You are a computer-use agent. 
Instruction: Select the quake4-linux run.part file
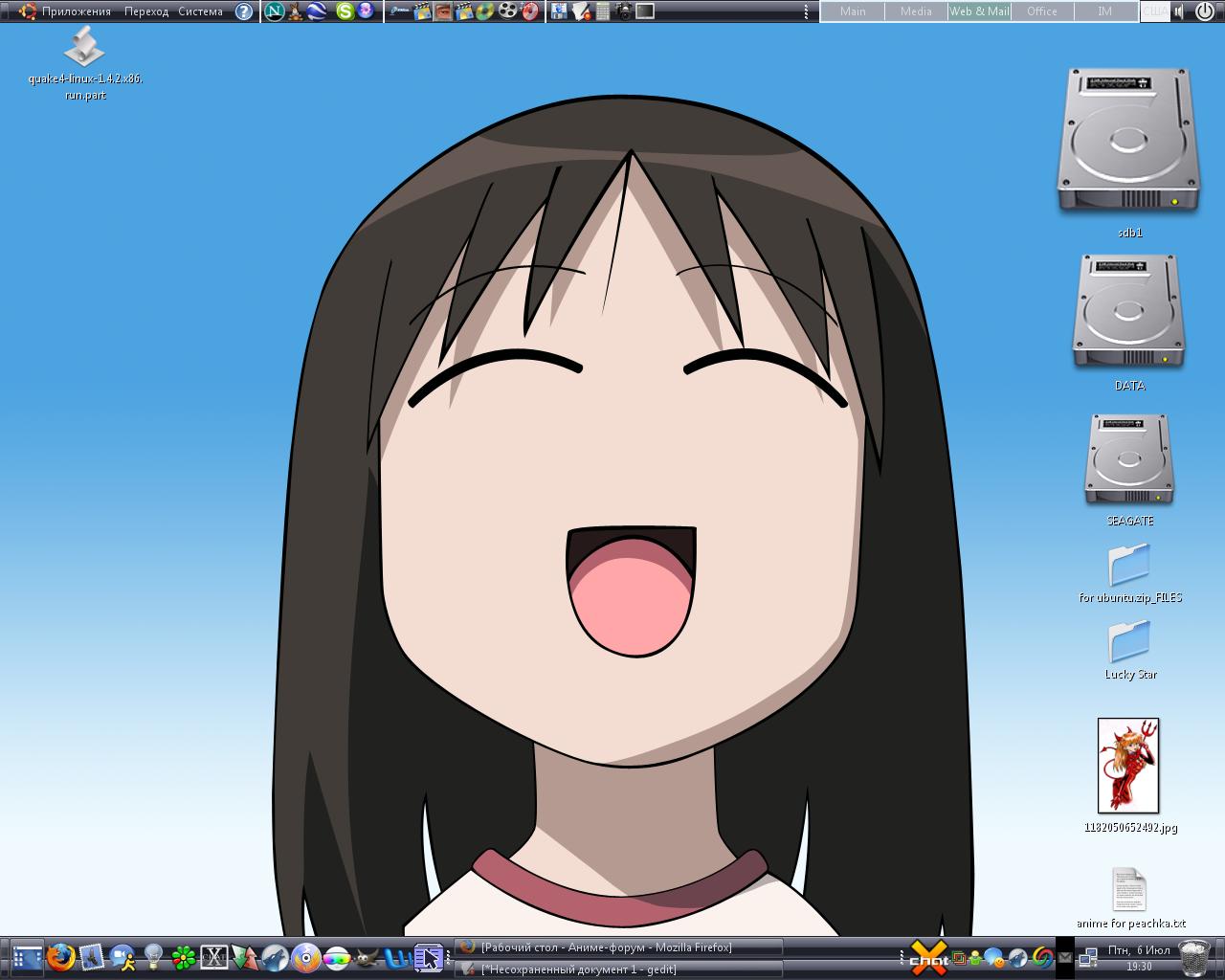(85, 62)
